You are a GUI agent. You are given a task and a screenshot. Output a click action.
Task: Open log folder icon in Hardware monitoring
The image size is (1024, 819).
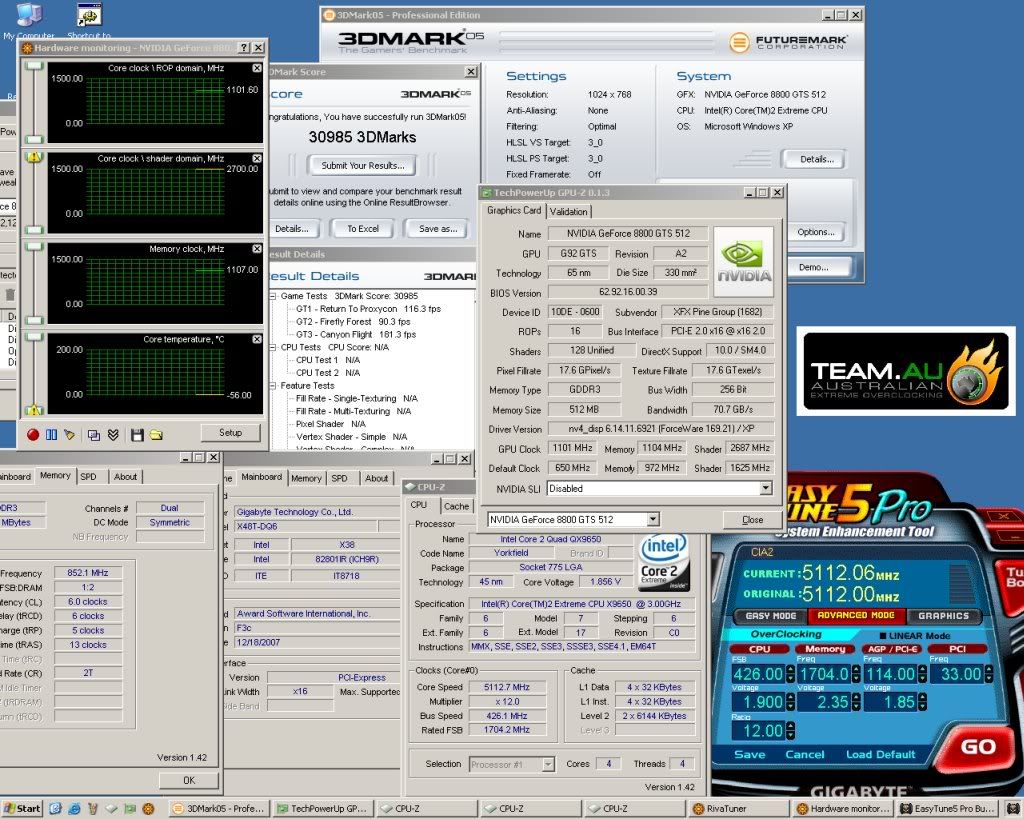tap(156, 435)
